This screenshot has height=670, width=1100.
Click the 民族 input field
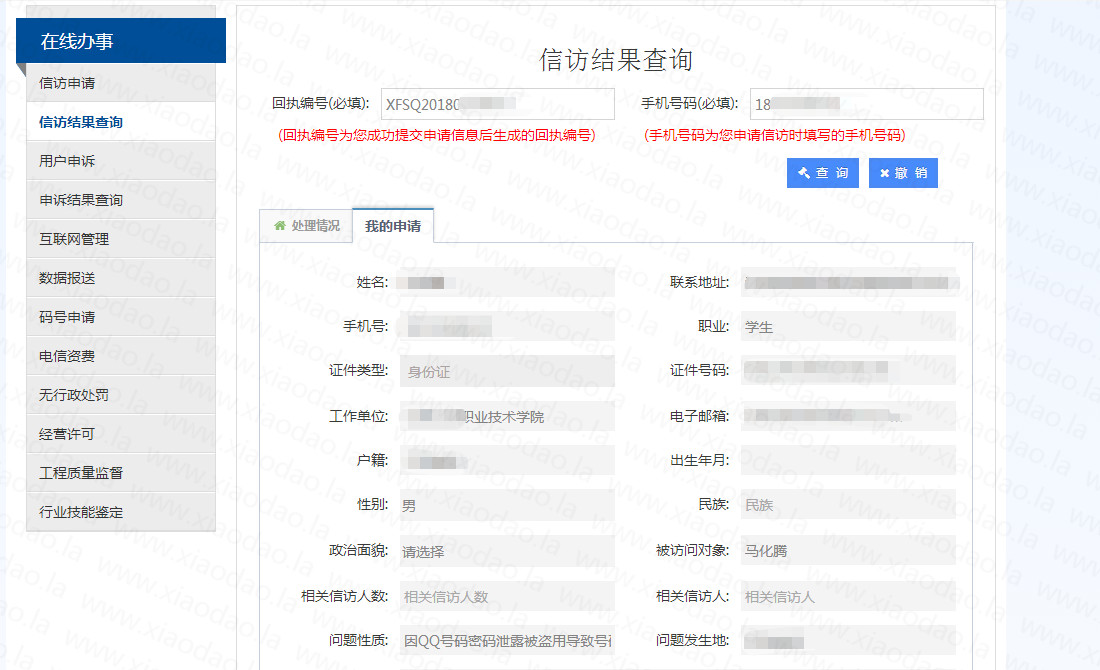848,504
